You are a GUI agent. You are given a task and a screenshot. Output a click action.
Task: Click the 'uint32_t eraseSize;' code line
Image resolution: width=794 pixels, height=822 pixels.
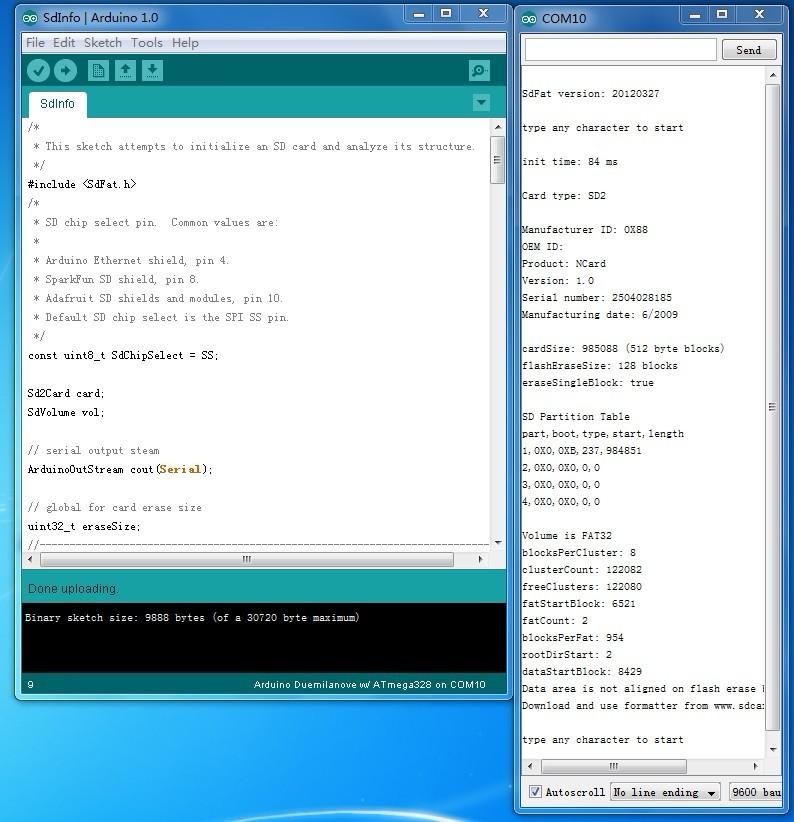pyautogui.click(x=84, y=526)
